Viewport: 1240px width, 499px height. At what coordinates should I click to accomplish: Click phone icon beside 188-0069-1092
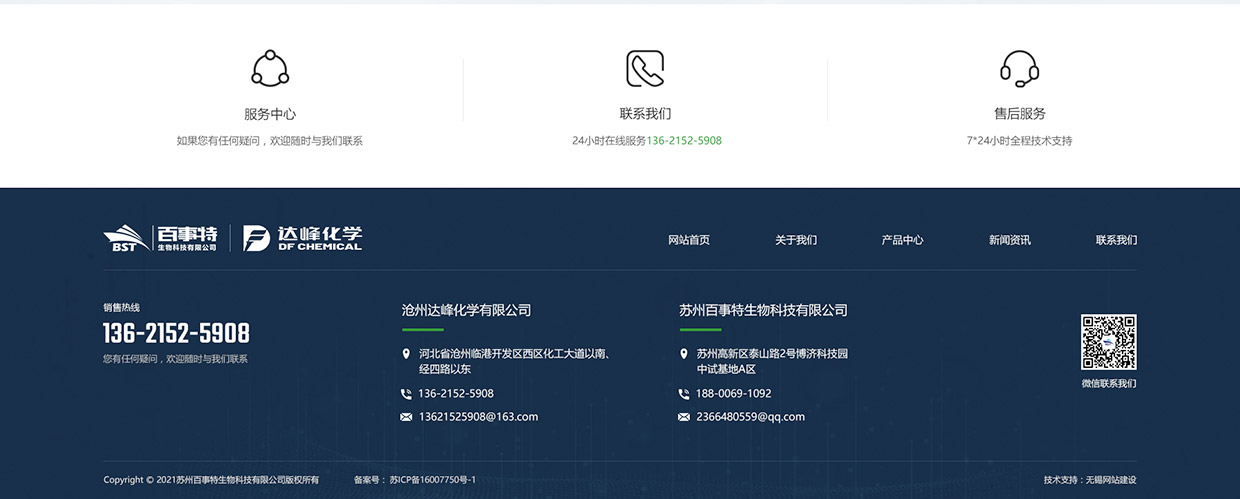click(684, 394)
